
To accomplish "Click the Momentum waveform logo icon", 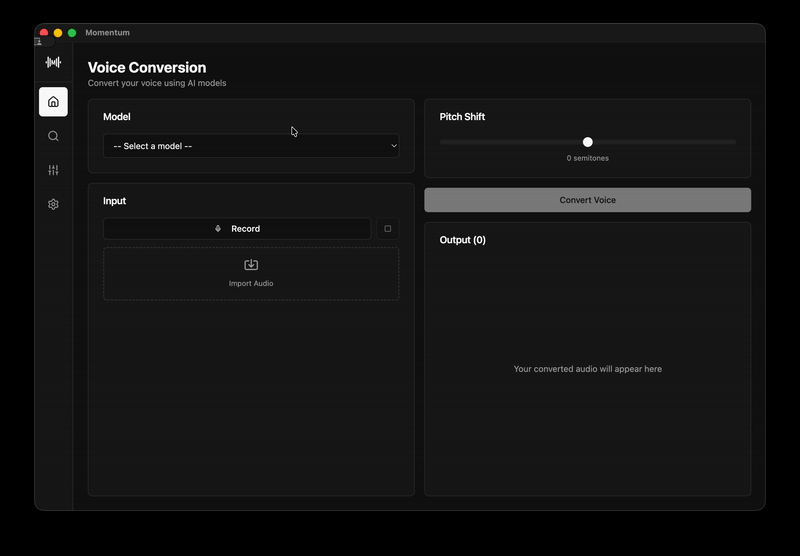I will [x=53, y=62].
